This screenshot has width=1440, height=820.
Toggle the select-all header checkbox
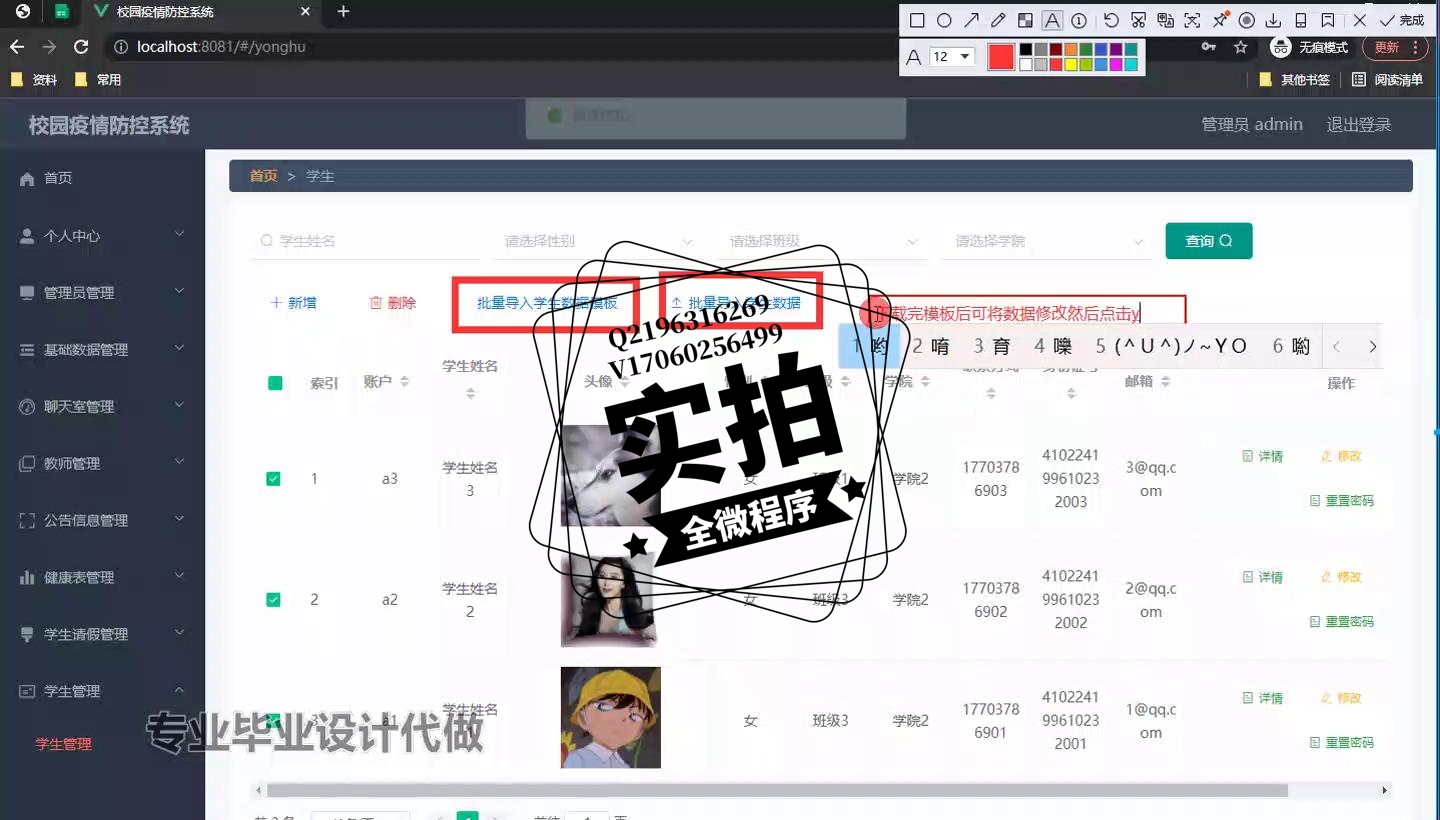[275, 383]
